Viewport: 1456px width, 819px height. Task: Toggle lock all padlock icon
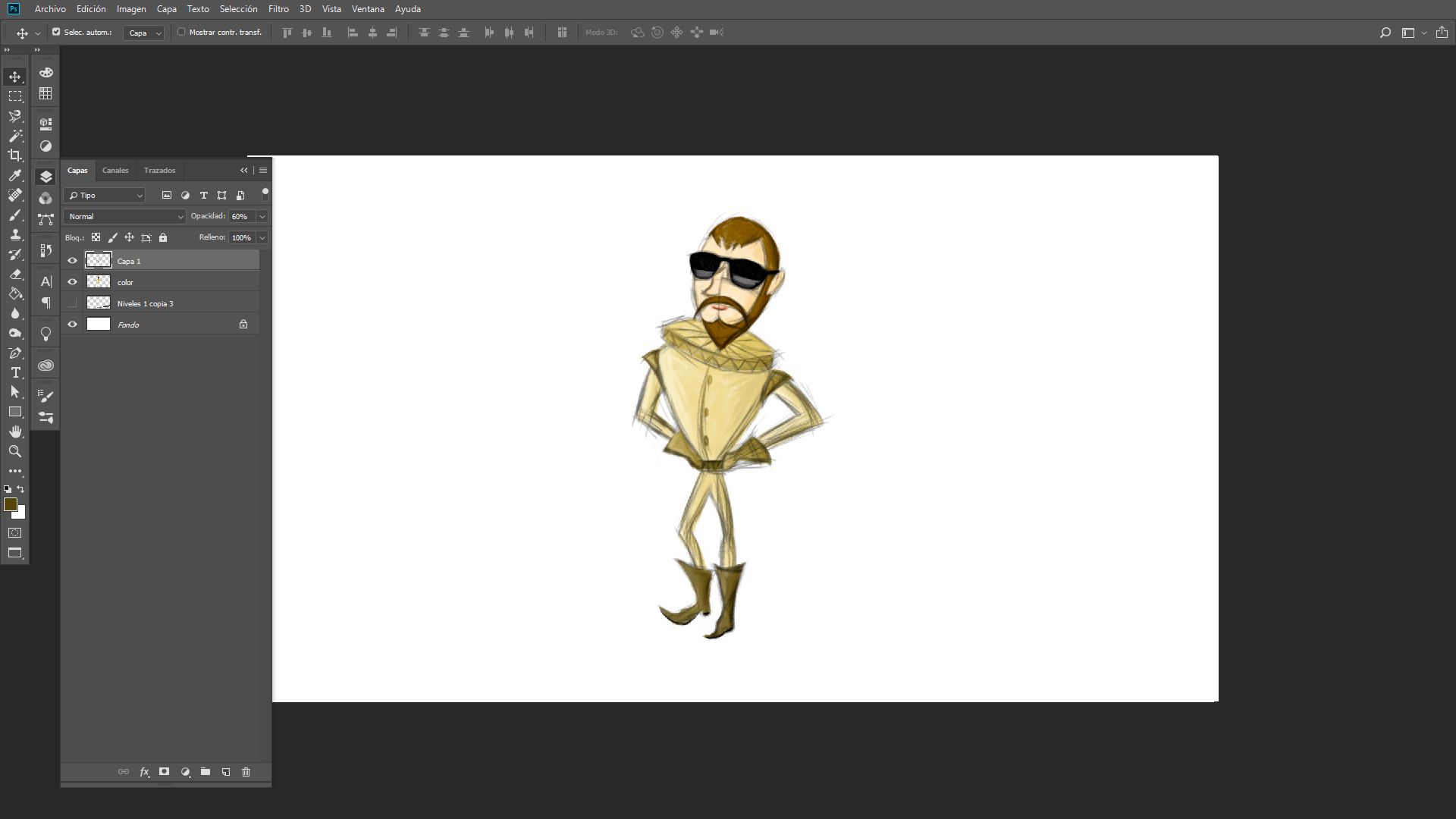coord(163,237)
